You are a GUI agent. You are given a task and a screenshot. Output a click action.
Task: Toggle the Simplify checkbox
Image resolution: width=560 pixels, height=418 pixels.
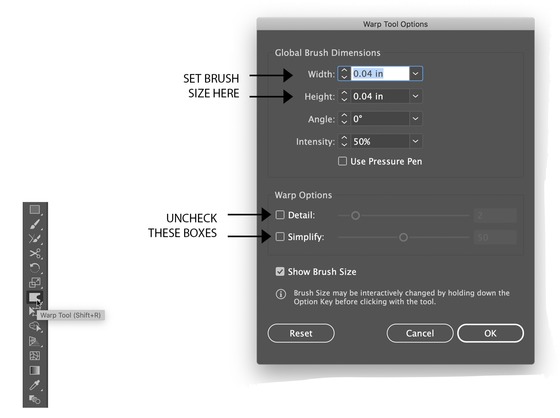click(x=280, y=237)
